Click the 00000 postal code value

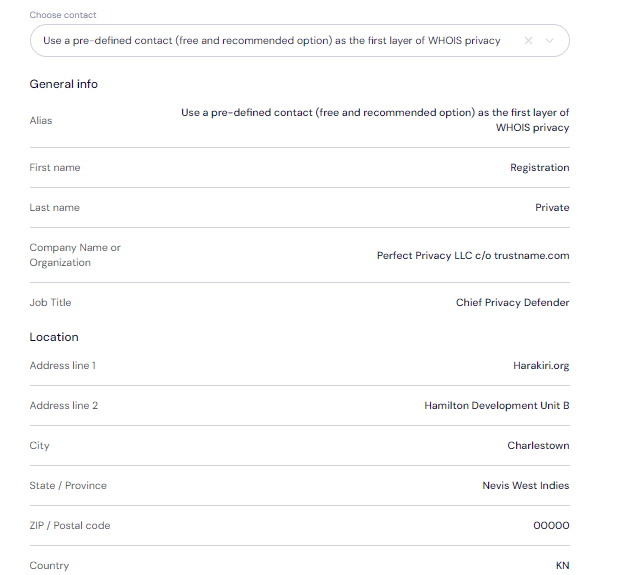coord(551,526)
